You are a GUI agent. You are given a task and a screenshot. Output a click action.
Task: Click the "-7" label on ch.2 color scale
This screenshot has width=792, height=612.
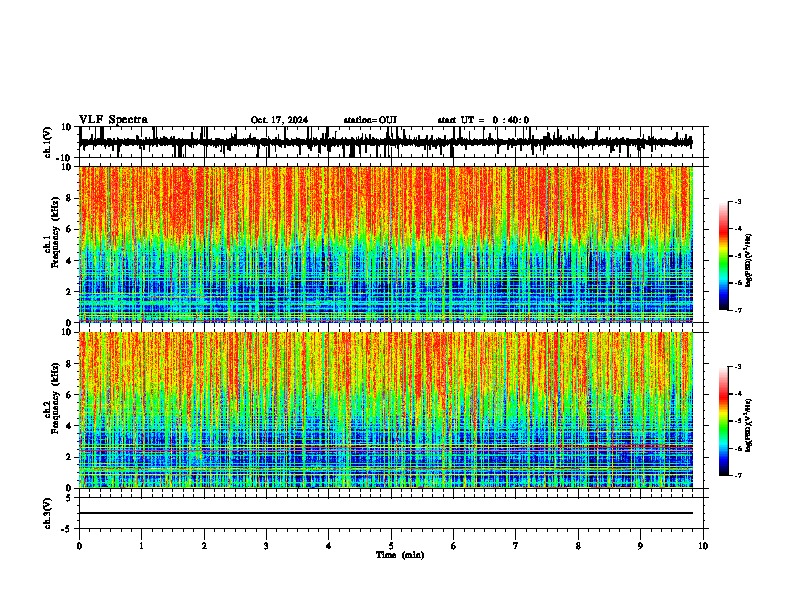click(738, 475)
